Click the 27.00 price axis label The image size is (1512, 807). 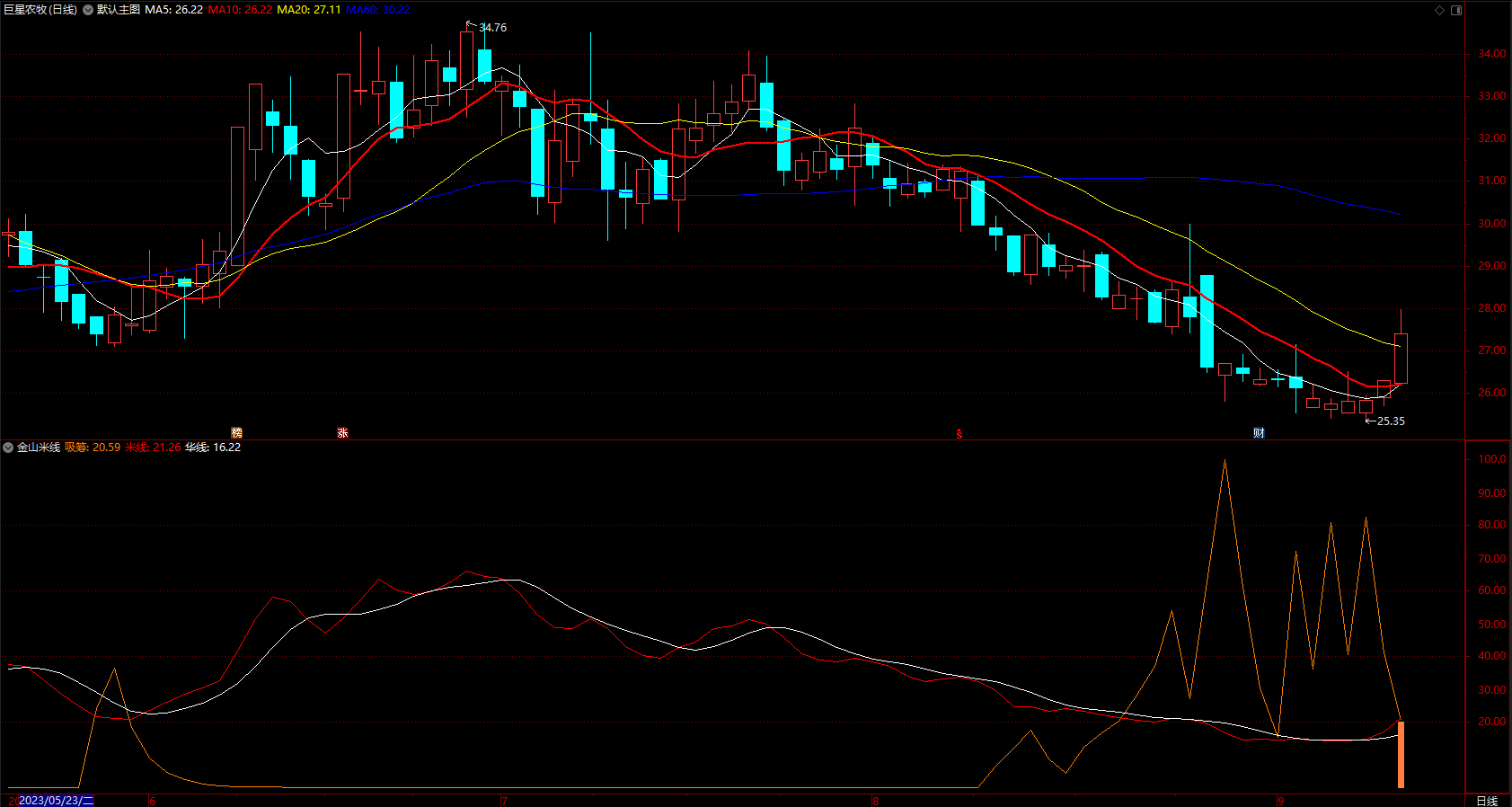(1492, 350)
